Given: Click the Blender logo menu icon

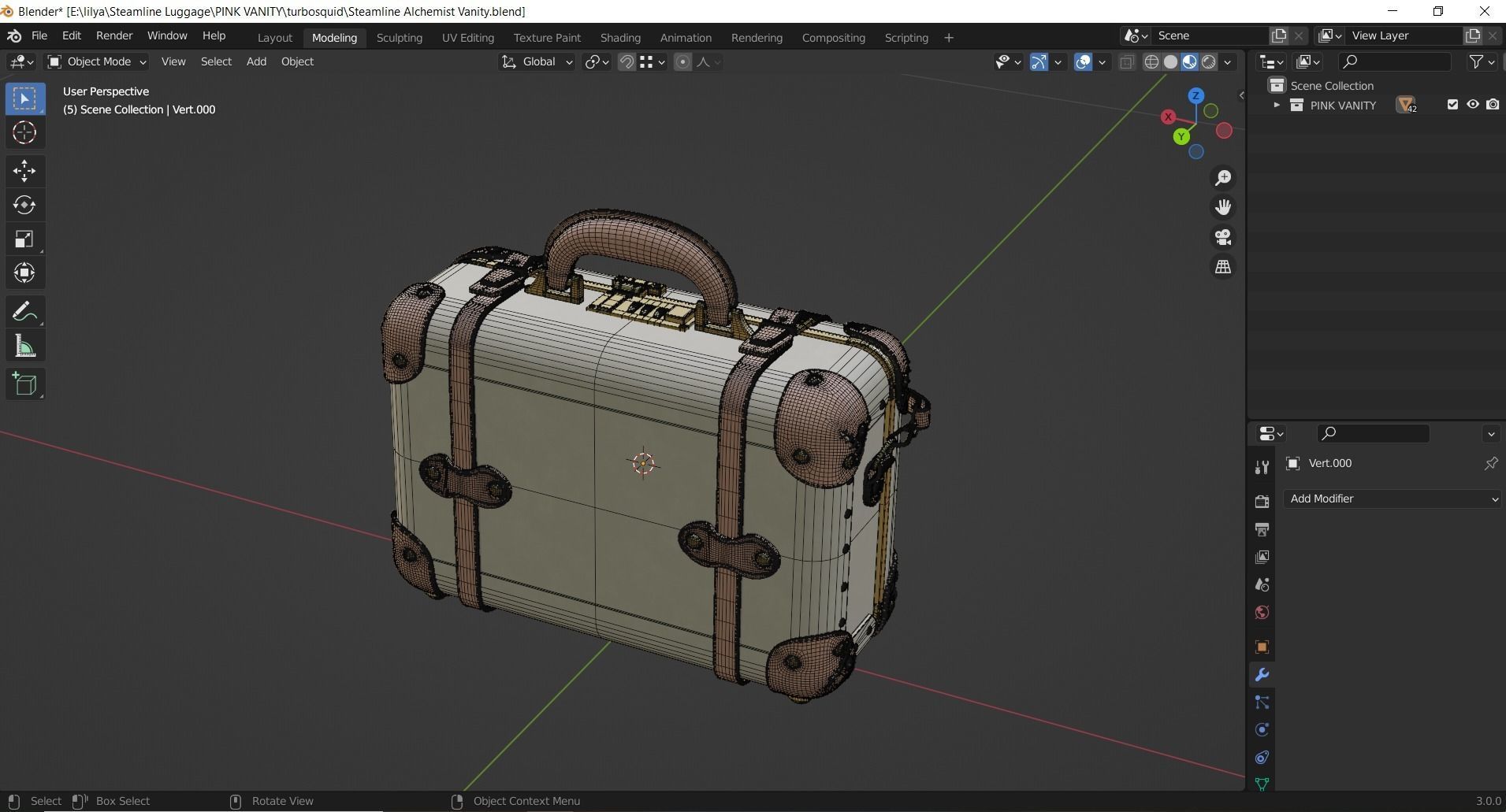Looking at the screenshot, I should (x=14, y=36).
